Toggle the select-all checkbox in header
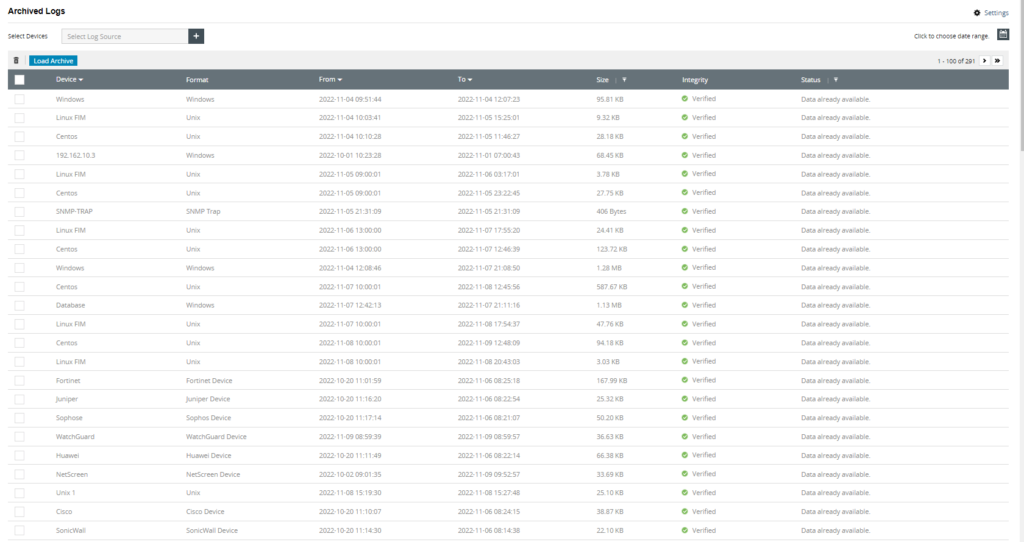This screenshot has width=1024, height=542. pos(19,80)
